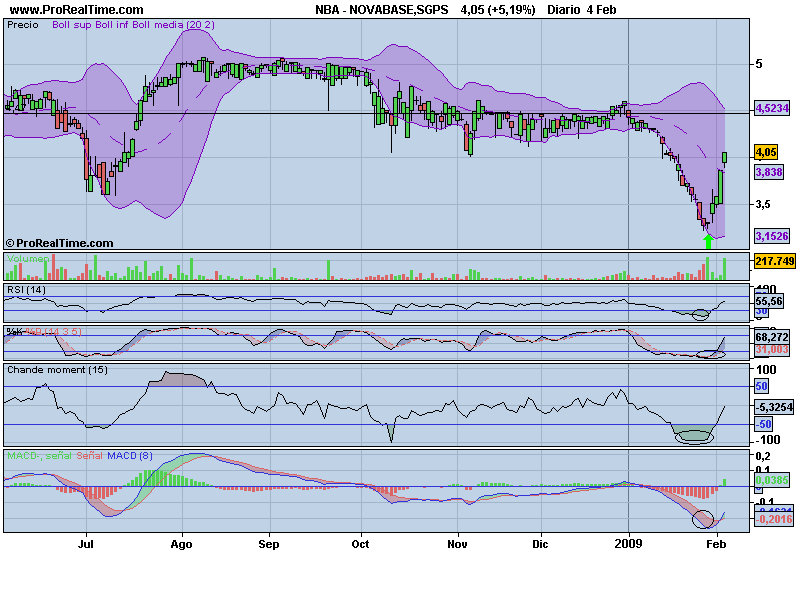Click the orange 4,05 current price tag
This screenshot has height=600, width=800.
[x=766, y=152]
